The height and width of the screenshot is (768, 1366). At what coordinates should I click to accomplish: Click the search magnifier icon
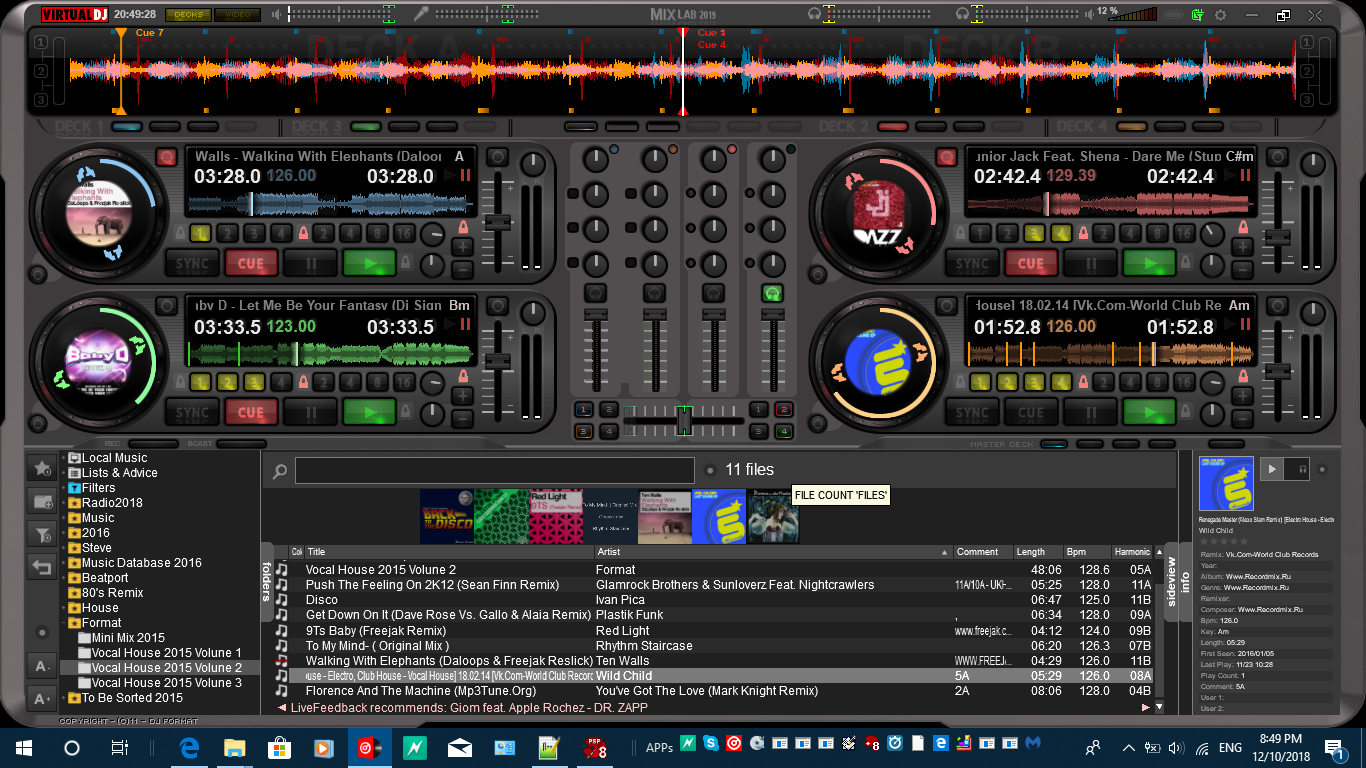pyautogui.click(x=280, y=471)
